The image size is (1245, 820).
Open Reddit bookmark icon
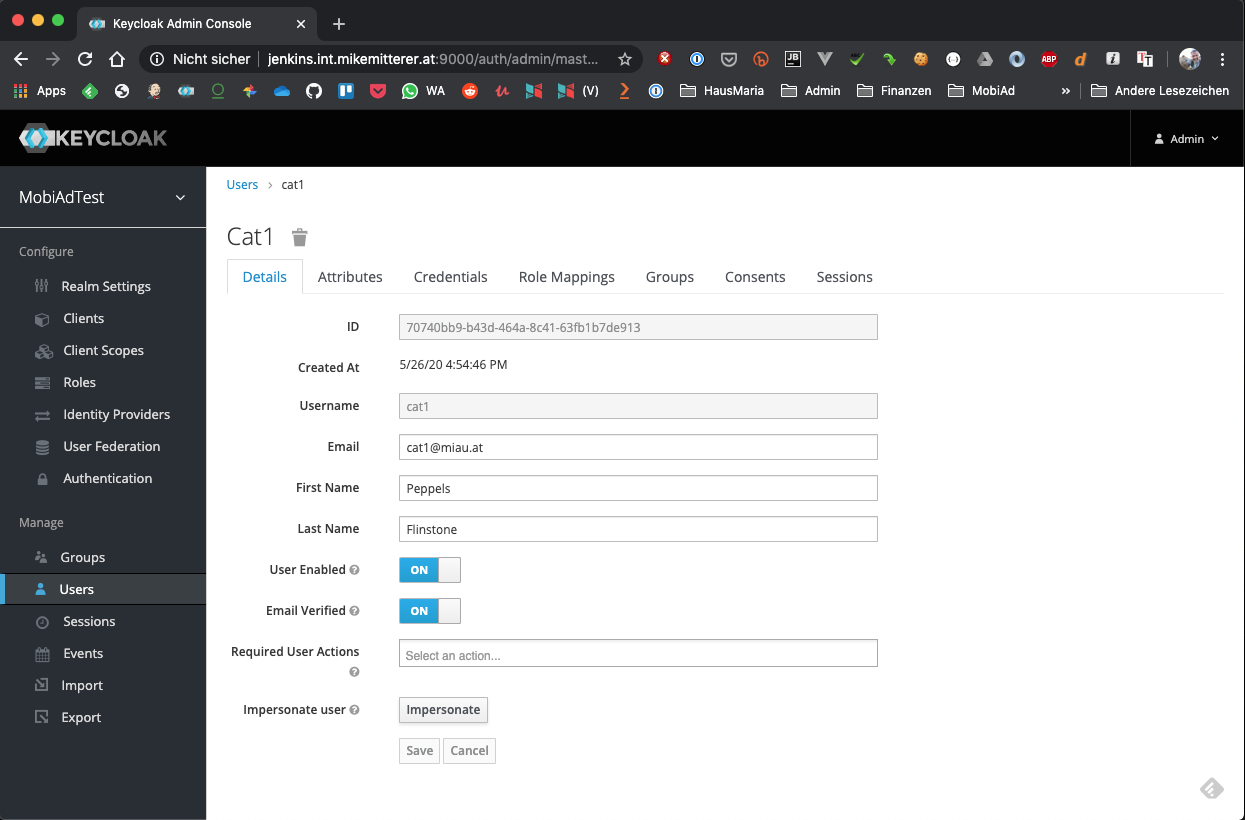pyautogui.click(x=470, y=90)
